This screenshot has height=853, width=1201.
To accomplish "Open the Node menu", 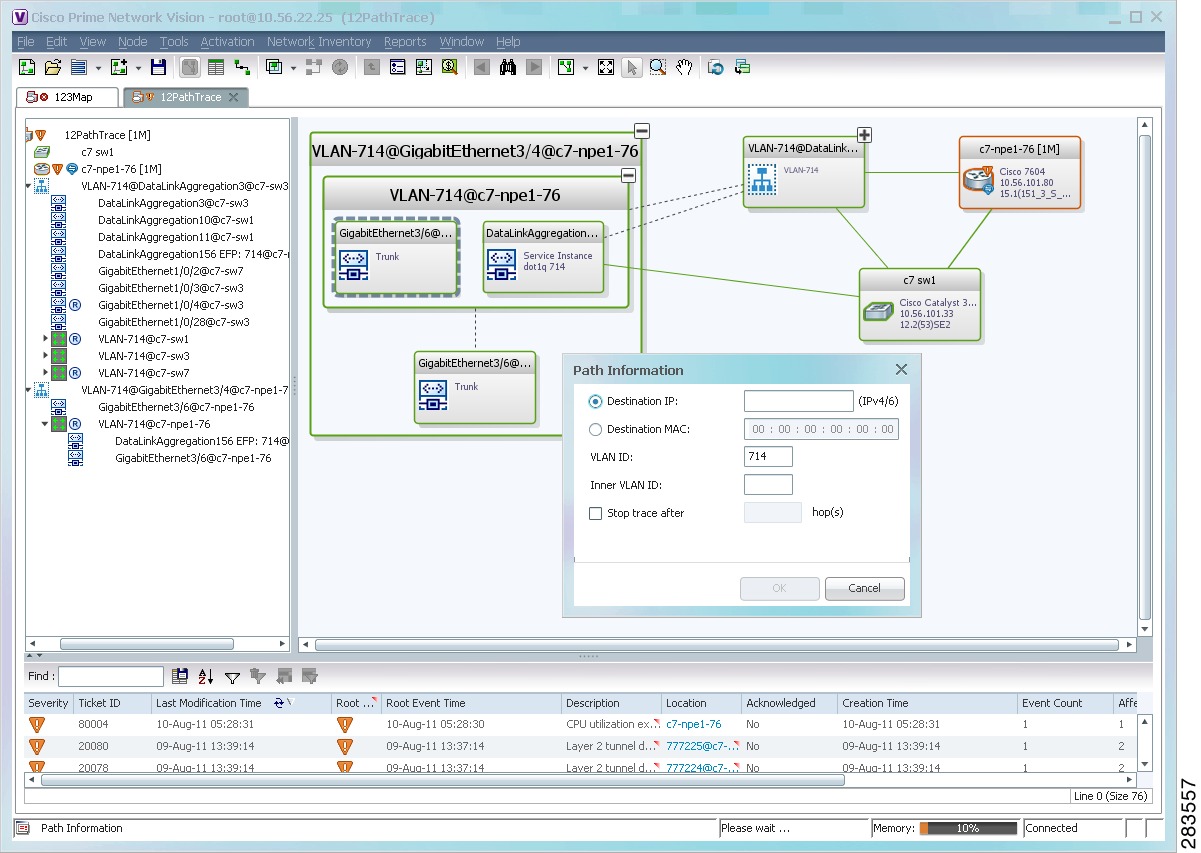I will (x=132, y=42).
